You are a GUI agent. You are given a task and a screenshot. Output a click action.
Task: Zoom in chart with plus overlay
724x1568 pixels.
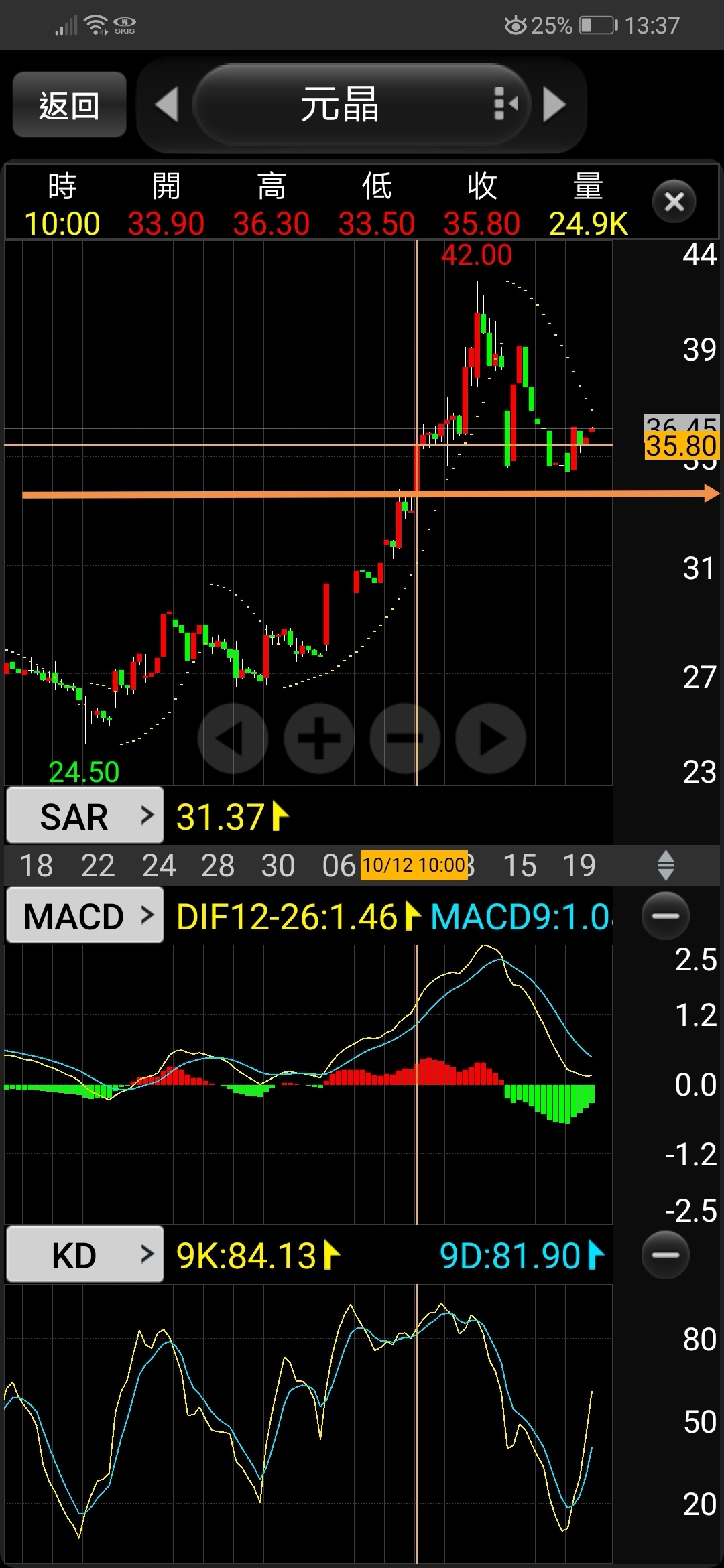tap(318, 738)
